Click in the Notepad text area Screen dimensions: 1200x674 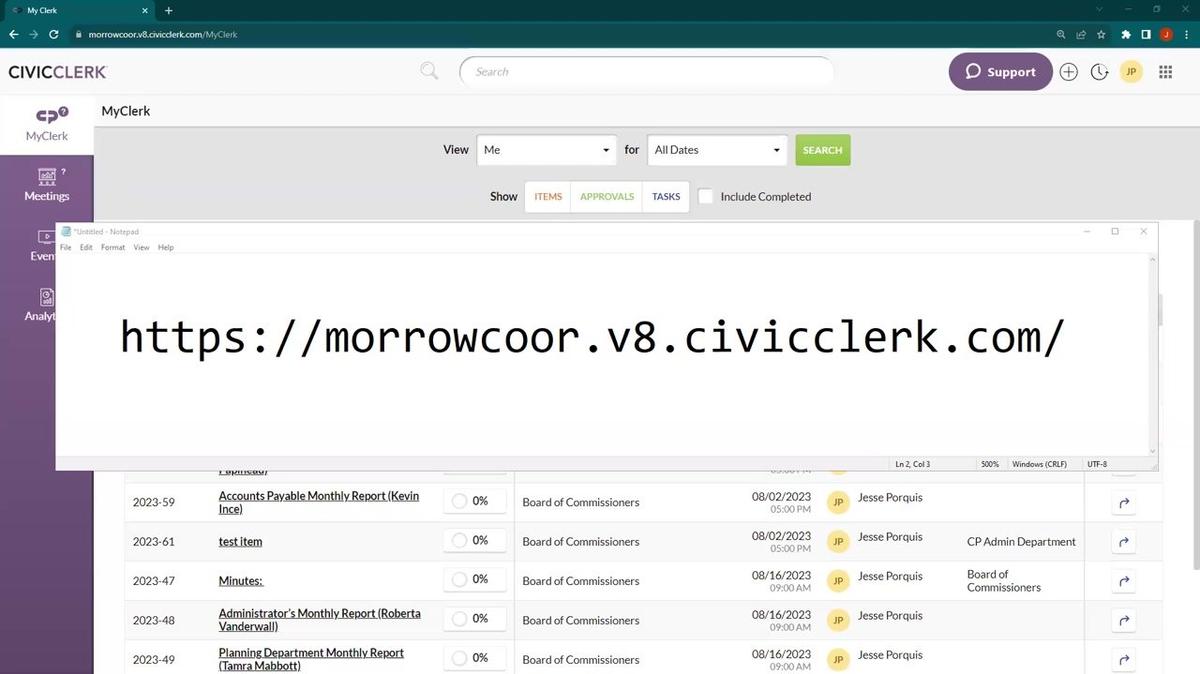click(602, 355)
